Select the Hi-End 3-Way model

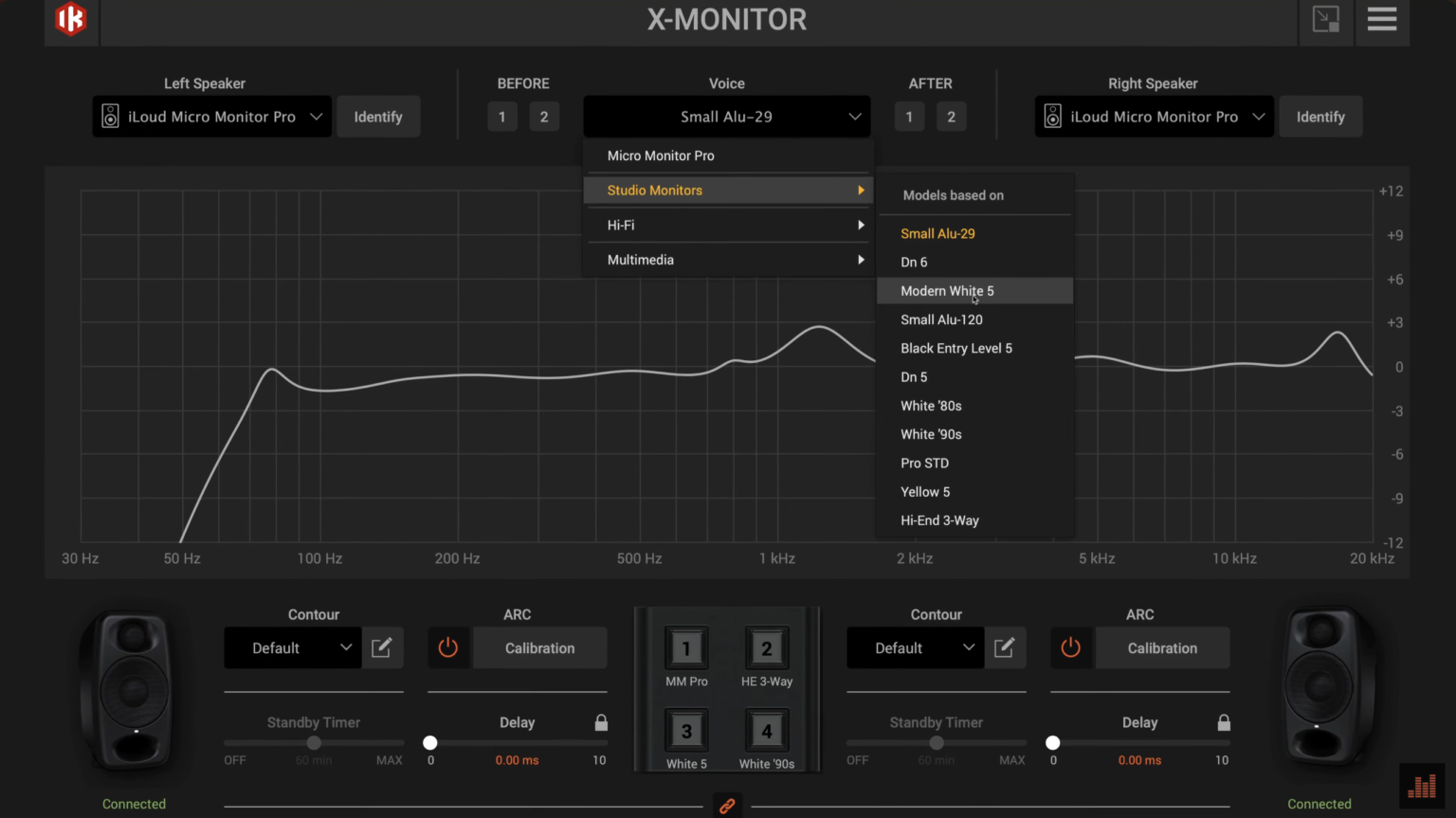[975, 520]
